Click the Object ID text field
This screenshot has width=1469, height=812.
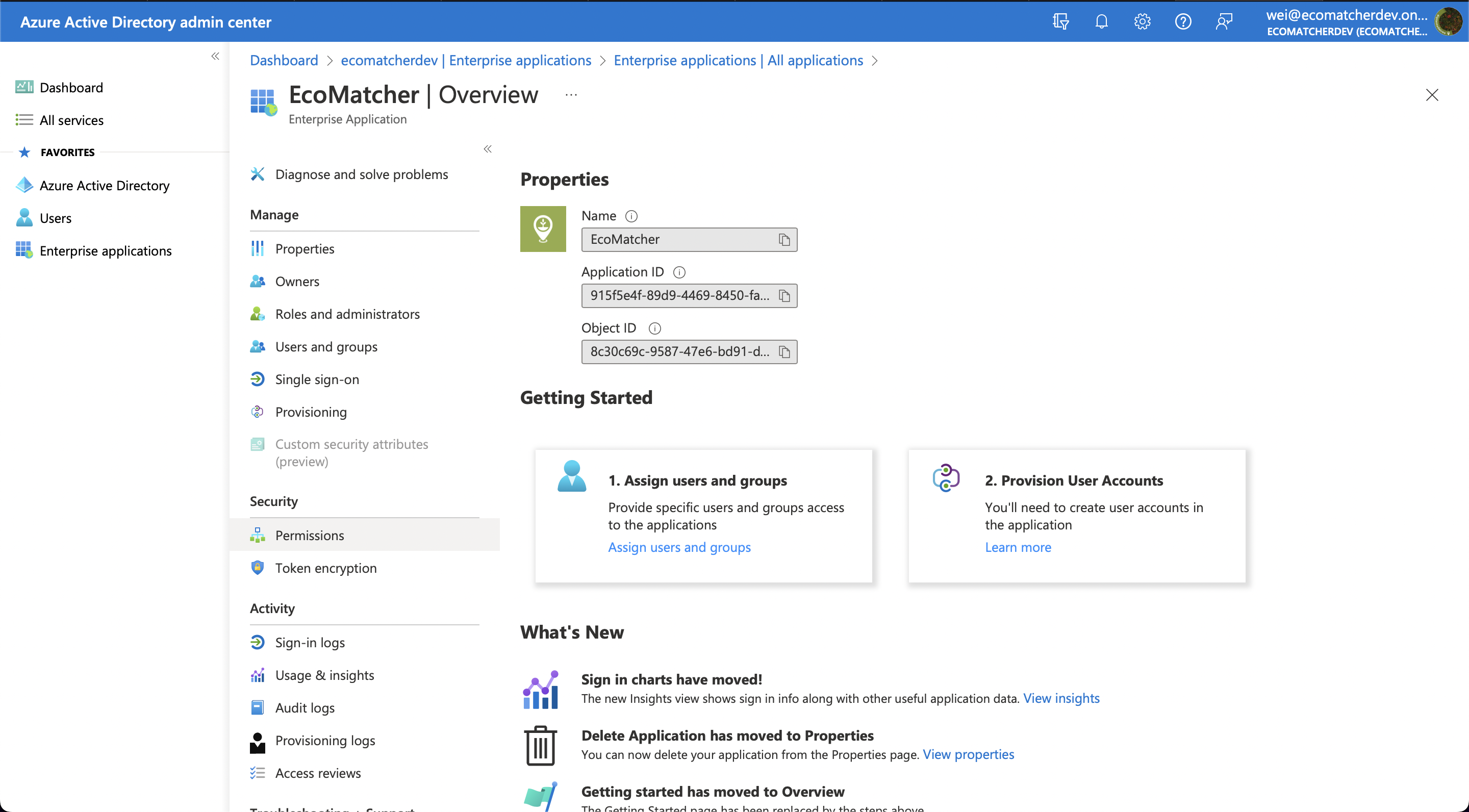pyautogui.click(x=689, y=351)
